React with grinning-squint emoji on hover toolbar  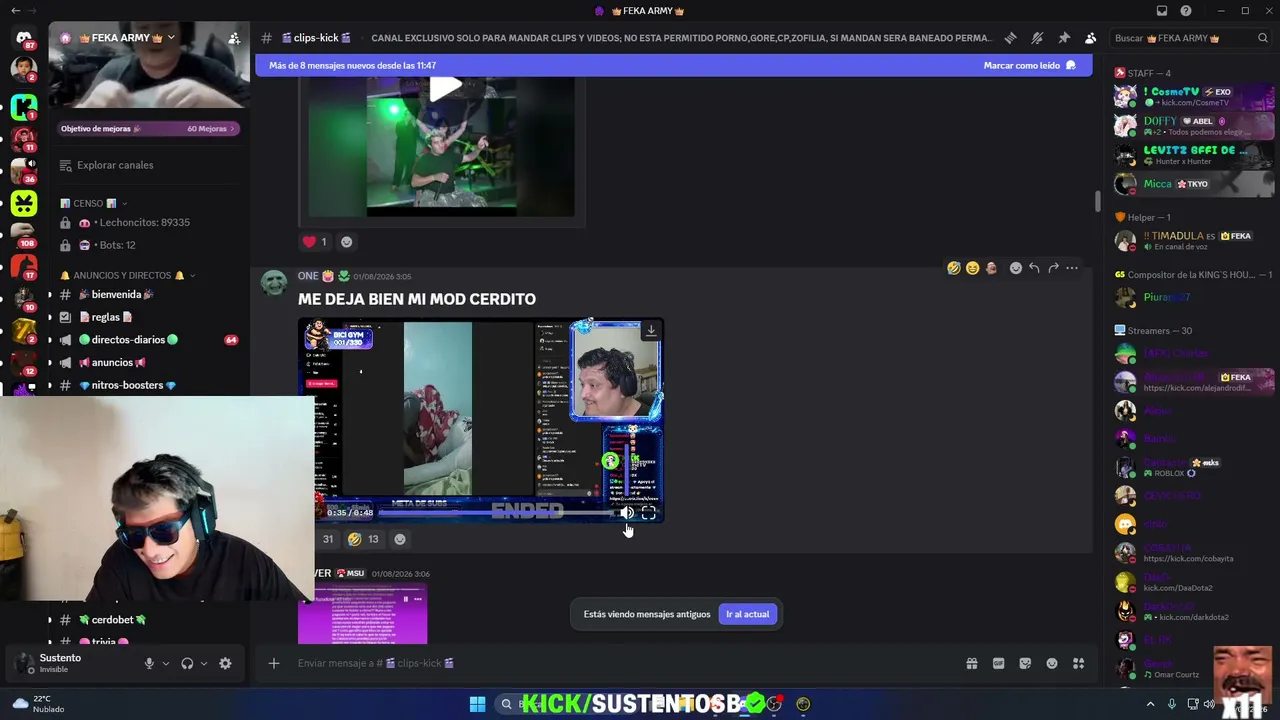coord(972,268)
